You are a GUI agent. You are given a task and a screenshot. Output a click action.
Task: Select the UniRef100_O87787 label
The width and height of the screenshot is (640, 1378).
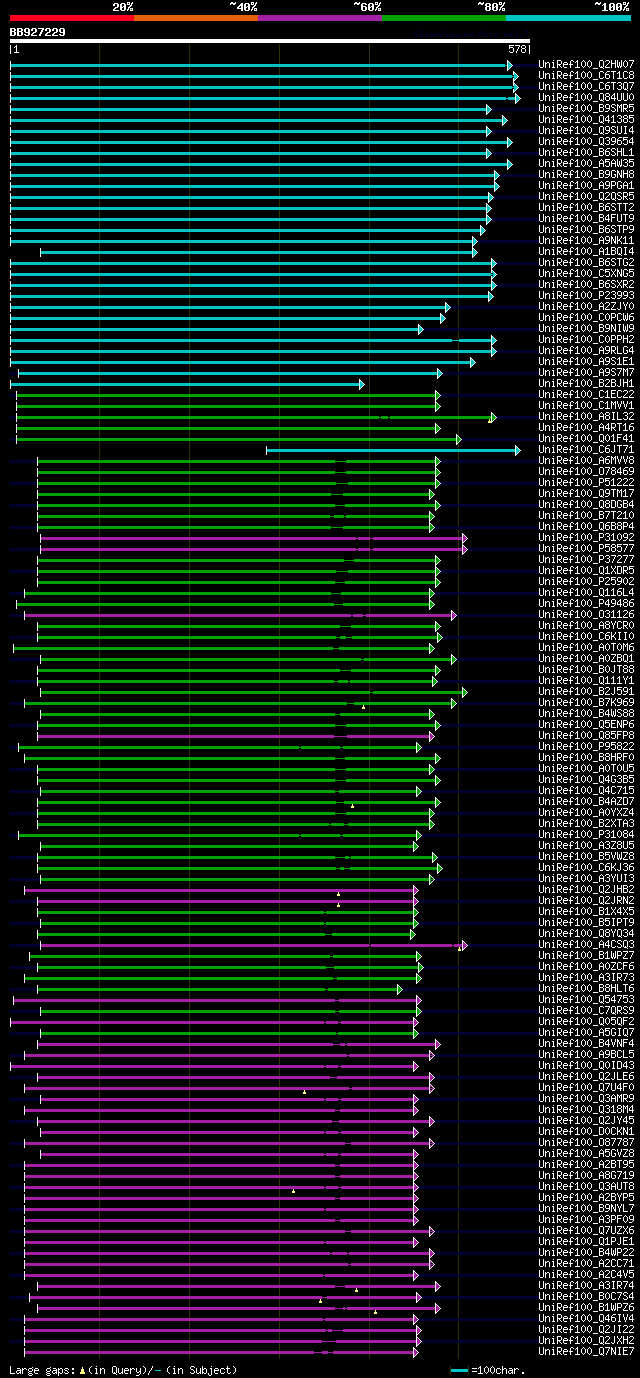click(586, 1142)
